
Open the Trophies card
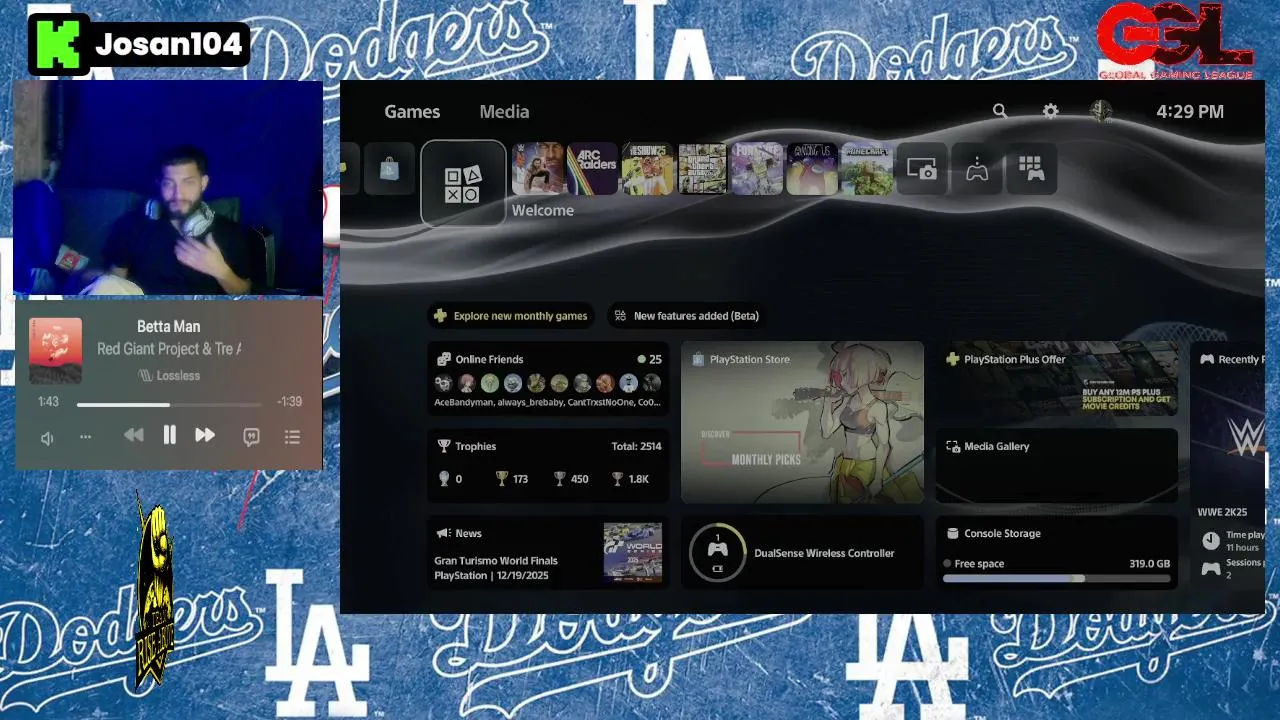click(548, 465)
